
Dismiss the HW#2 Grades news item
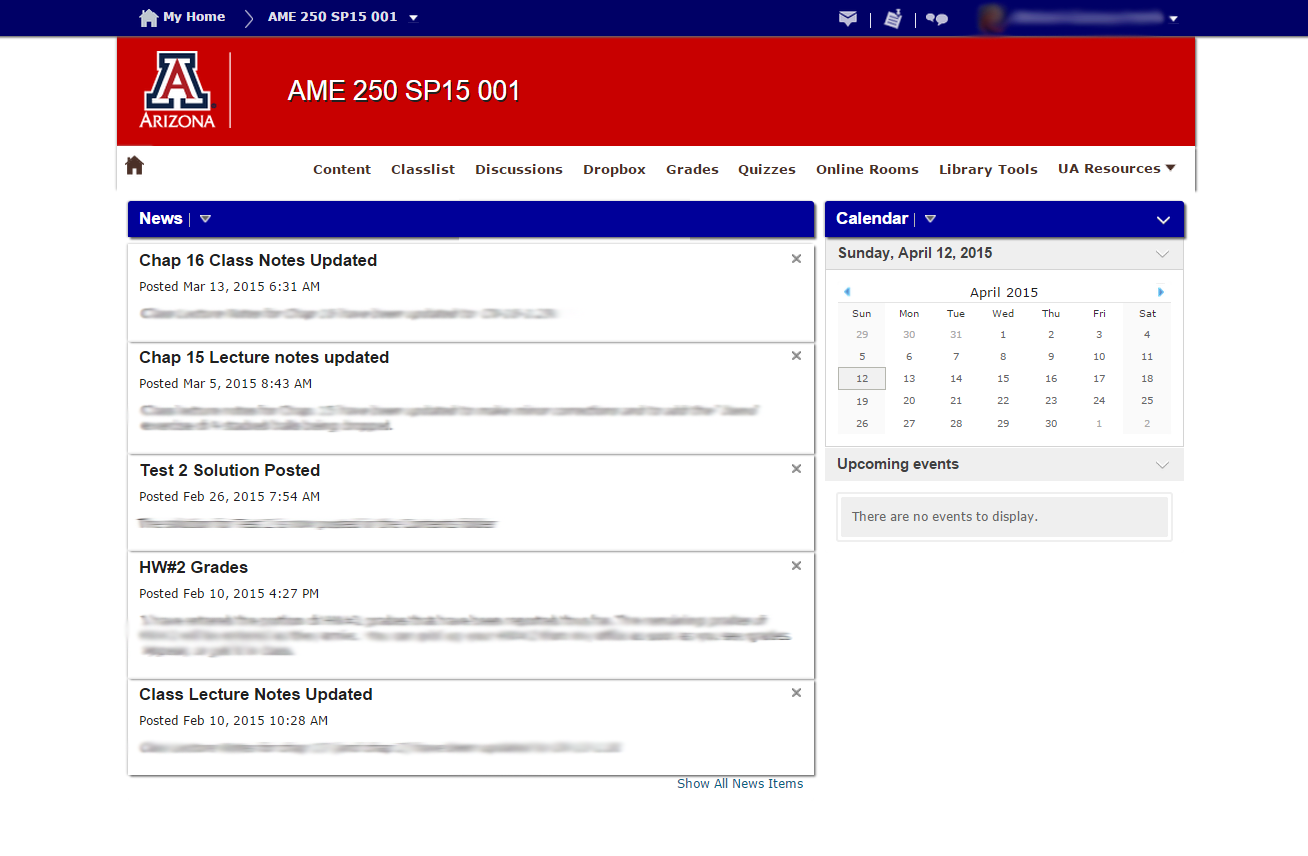click(796, 566)
